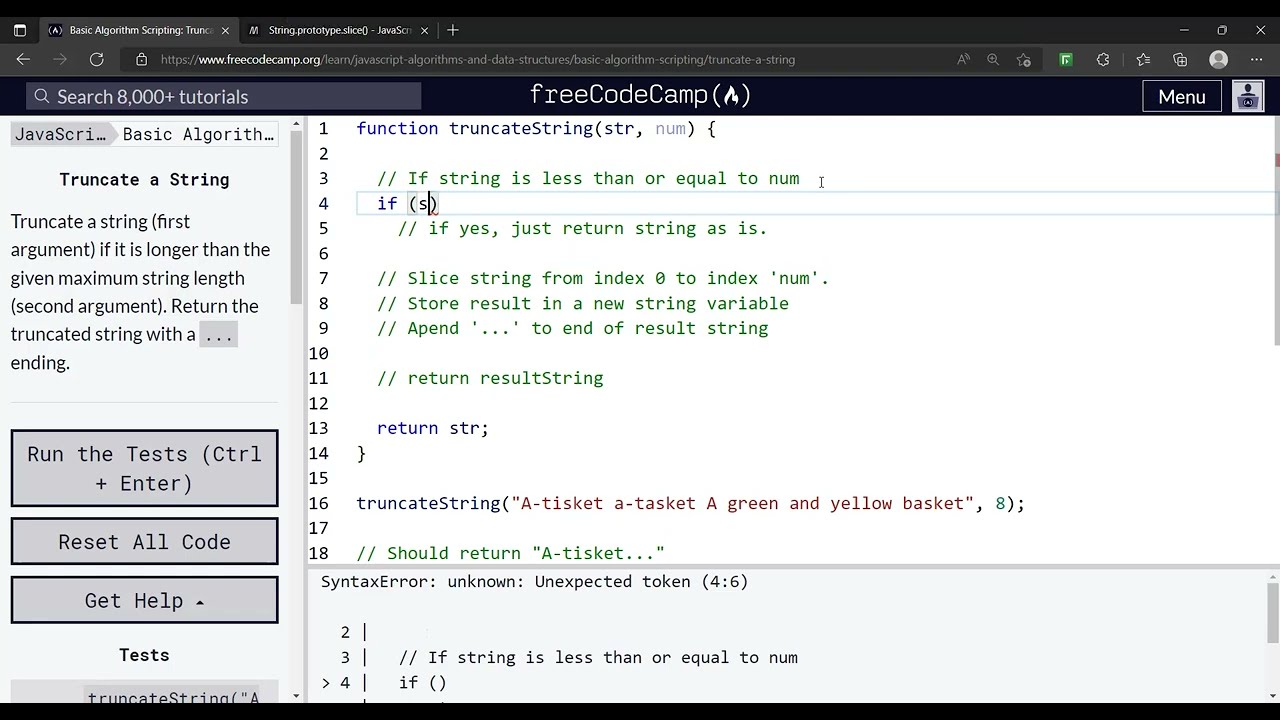Open the Basic Algorithm breadcrumb link
This screenshot has height=720, width=1280.
coord(198,134)
